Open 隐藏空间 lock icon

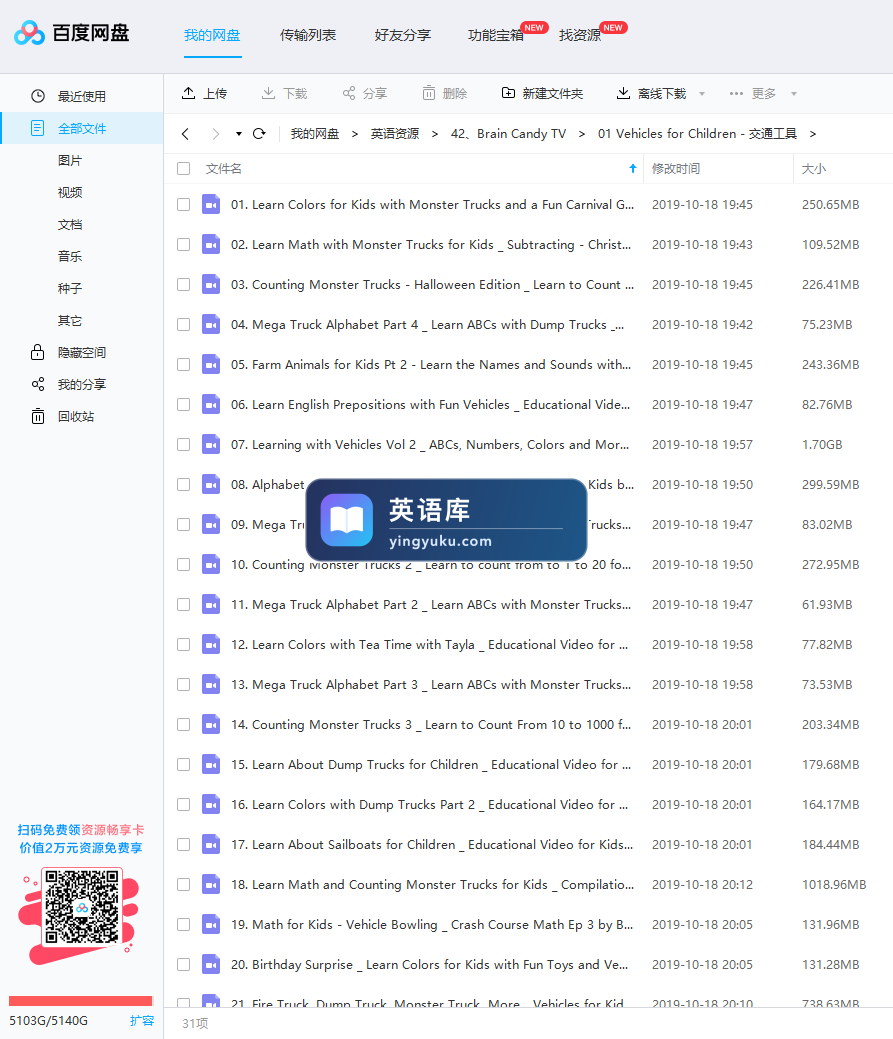(x=38, y=352)
